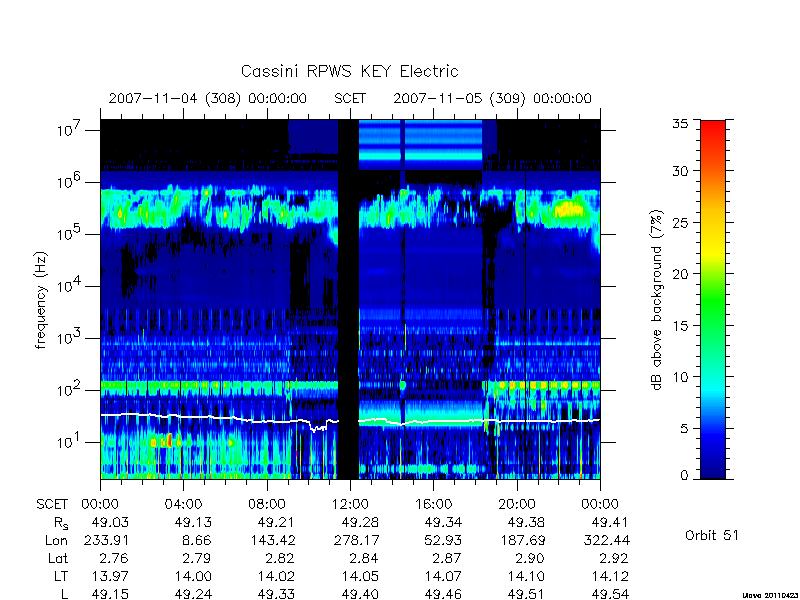The image size is (800, 600).
Task: Click the L value 49.51
Action: (x=526, y=594)
